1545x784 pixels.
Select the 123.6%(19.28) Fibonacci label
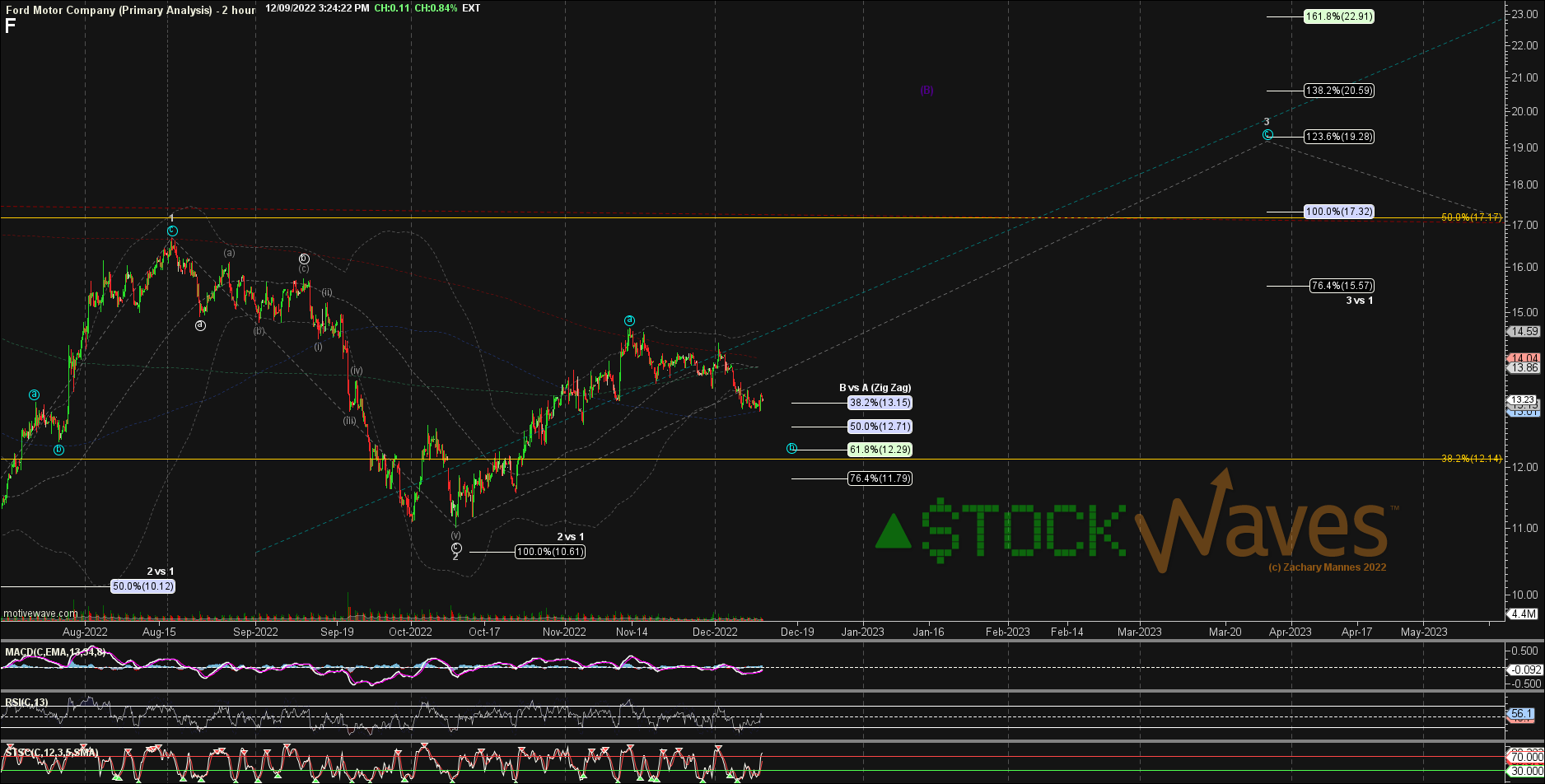pos(1339,137)
